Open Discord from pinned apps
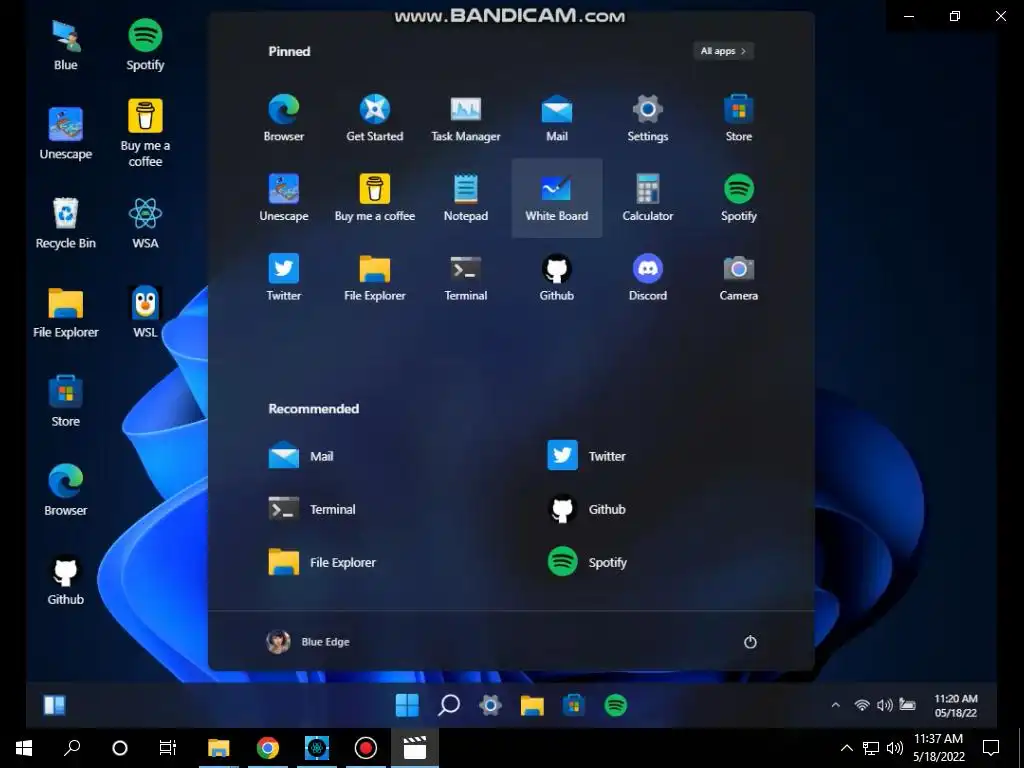 [x=647, y=278]
